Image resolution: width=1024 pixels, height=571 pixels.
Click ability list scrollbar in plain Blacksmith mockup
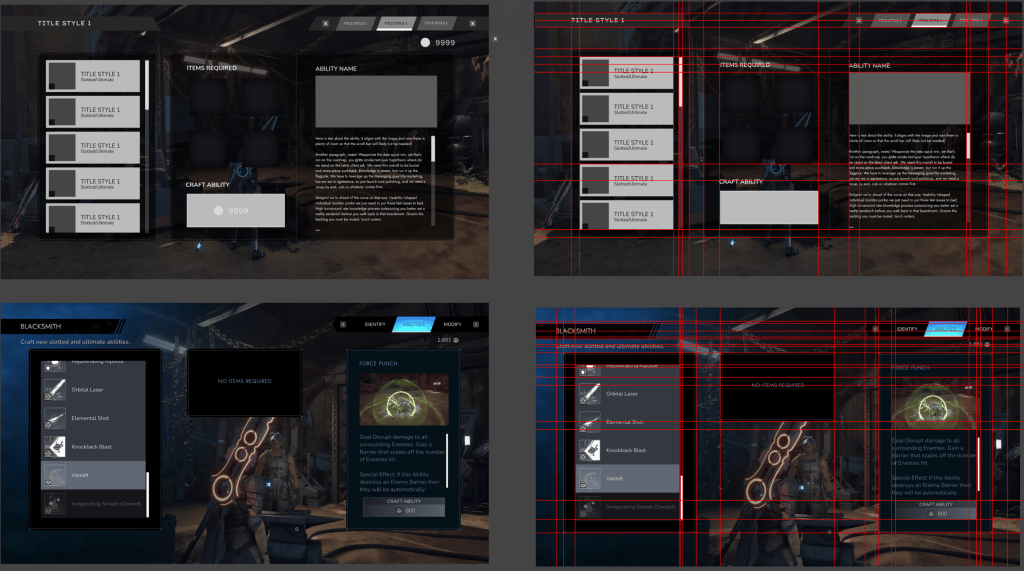[x=148, y=495]
